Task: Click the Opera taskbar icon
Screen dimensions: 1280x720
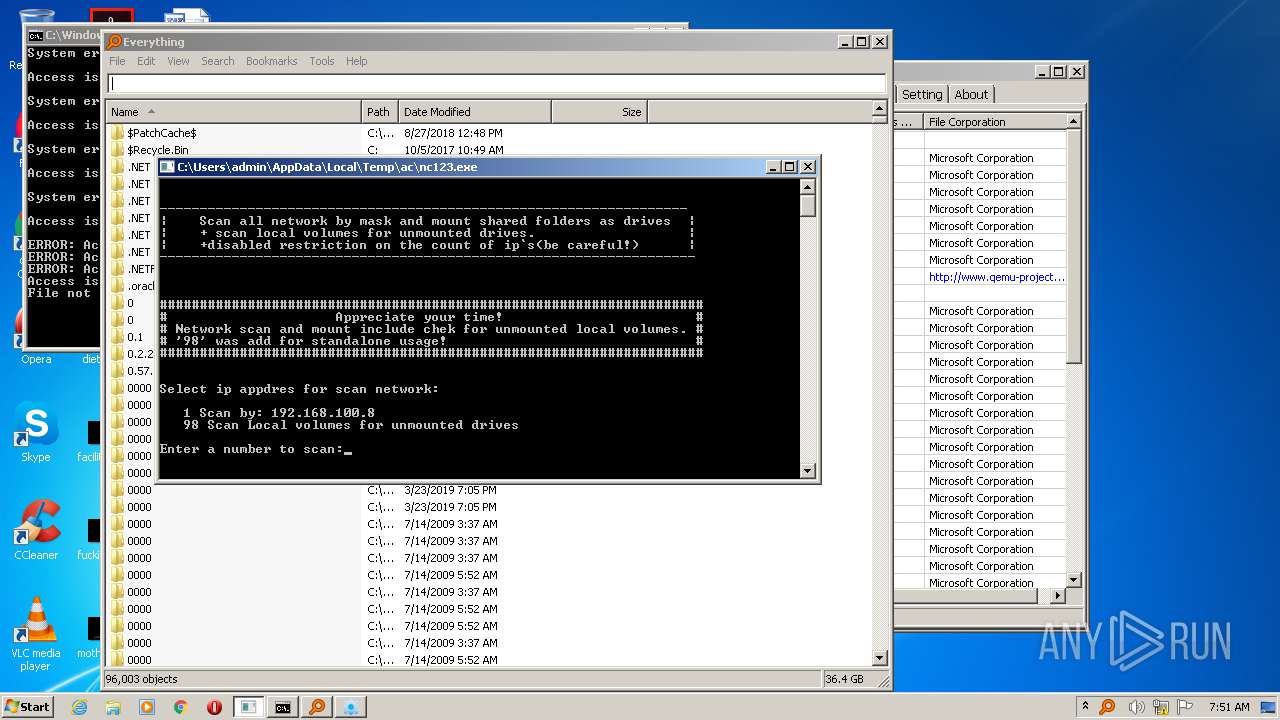Action: [214, 707]
